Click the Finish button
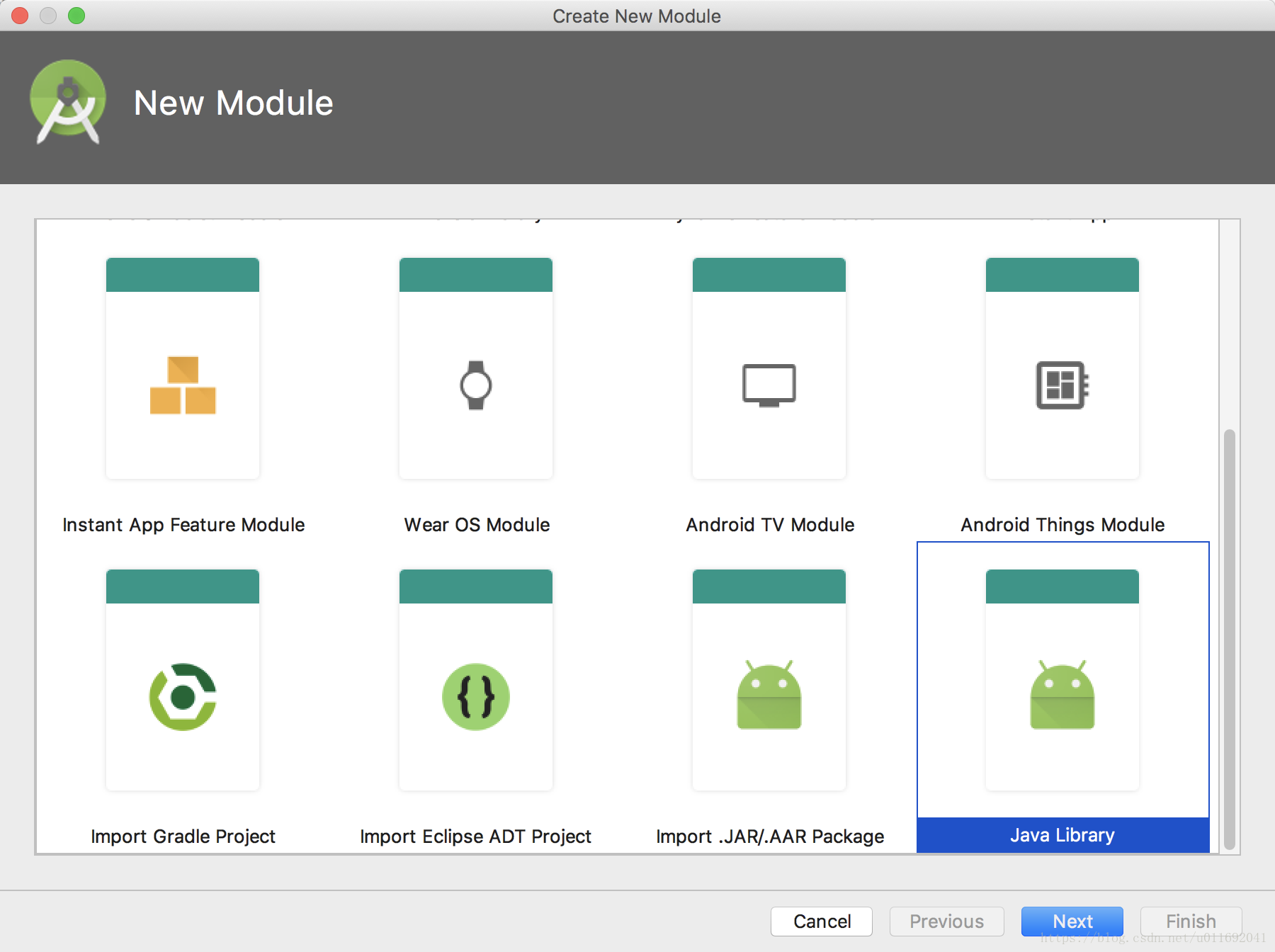The image size is (1275, 952). (x=1191, y=922)
